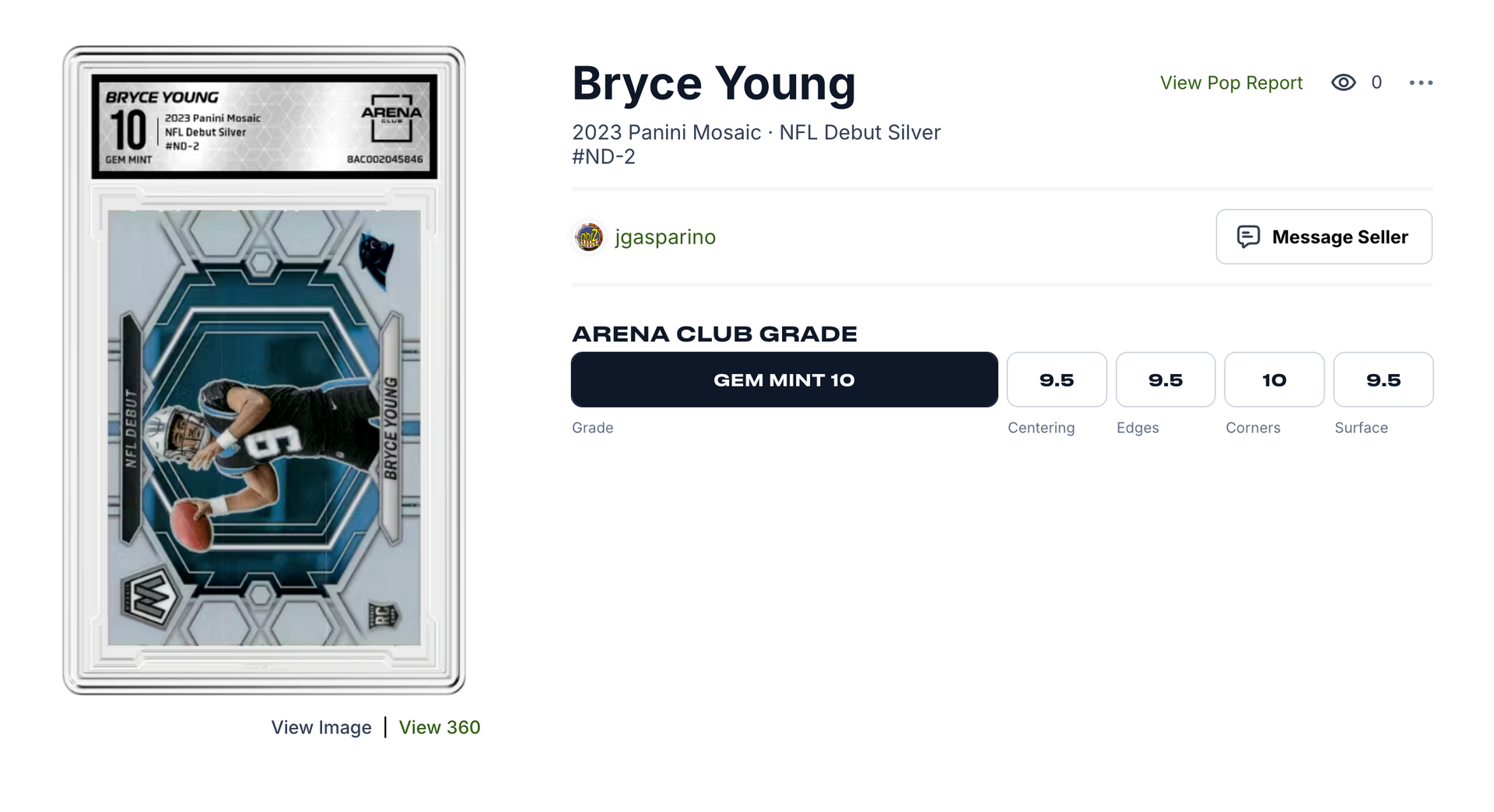1494x812 pixels.
Task: Click View Image below the card
Action: pos(321,727)
